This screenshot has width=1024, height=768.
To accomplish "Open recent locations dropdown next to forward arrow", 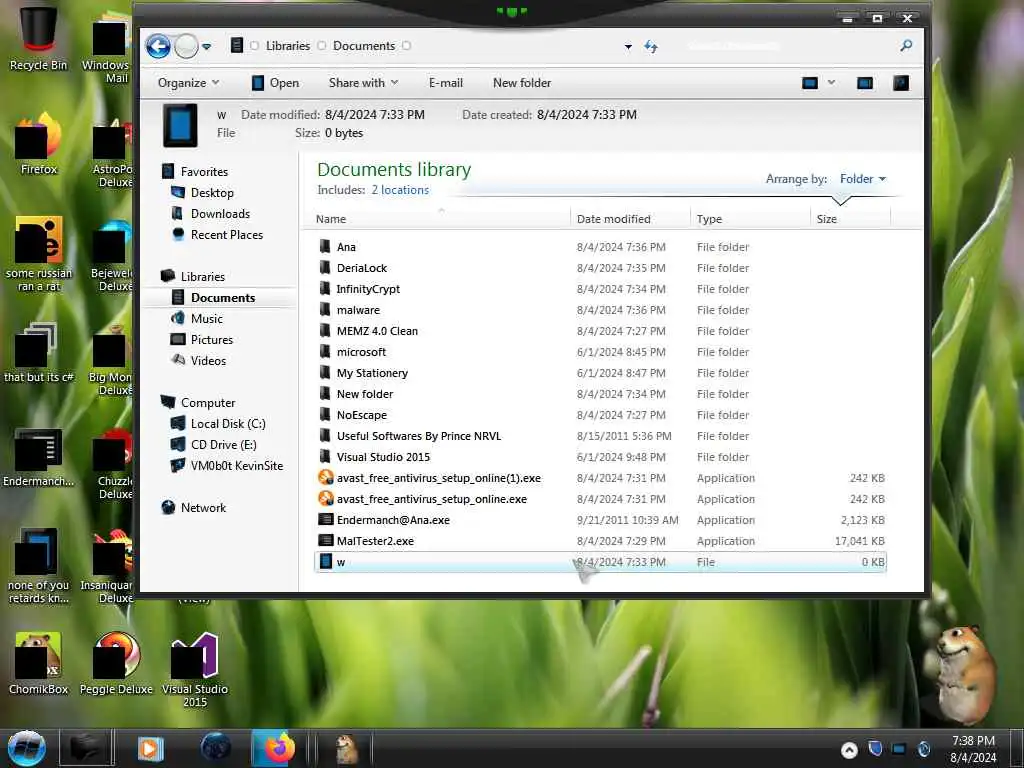I will [x=206, y=46].
